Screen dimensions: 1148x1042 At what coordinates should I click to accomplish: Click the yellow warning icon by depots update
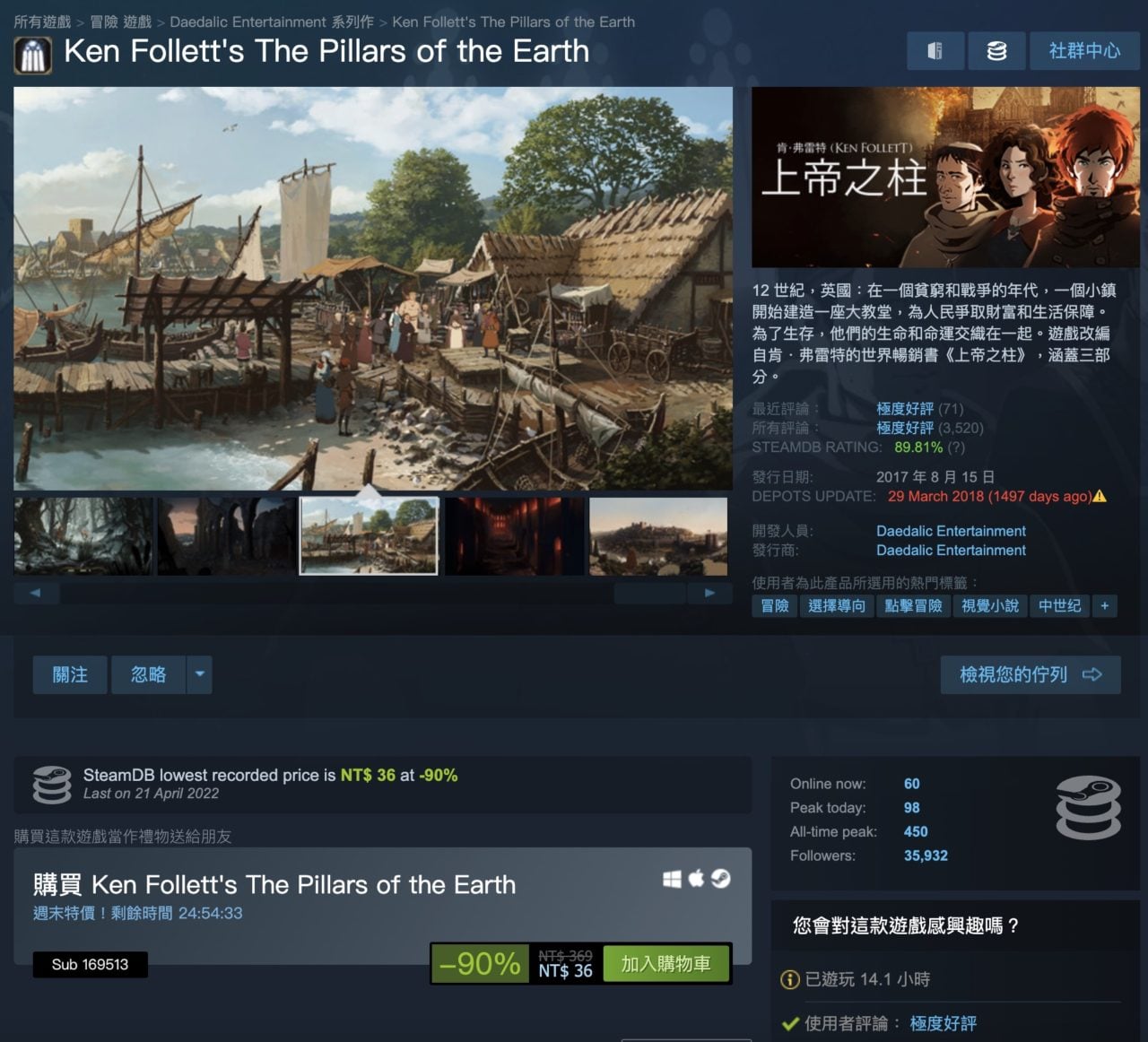pos(1100,496)
